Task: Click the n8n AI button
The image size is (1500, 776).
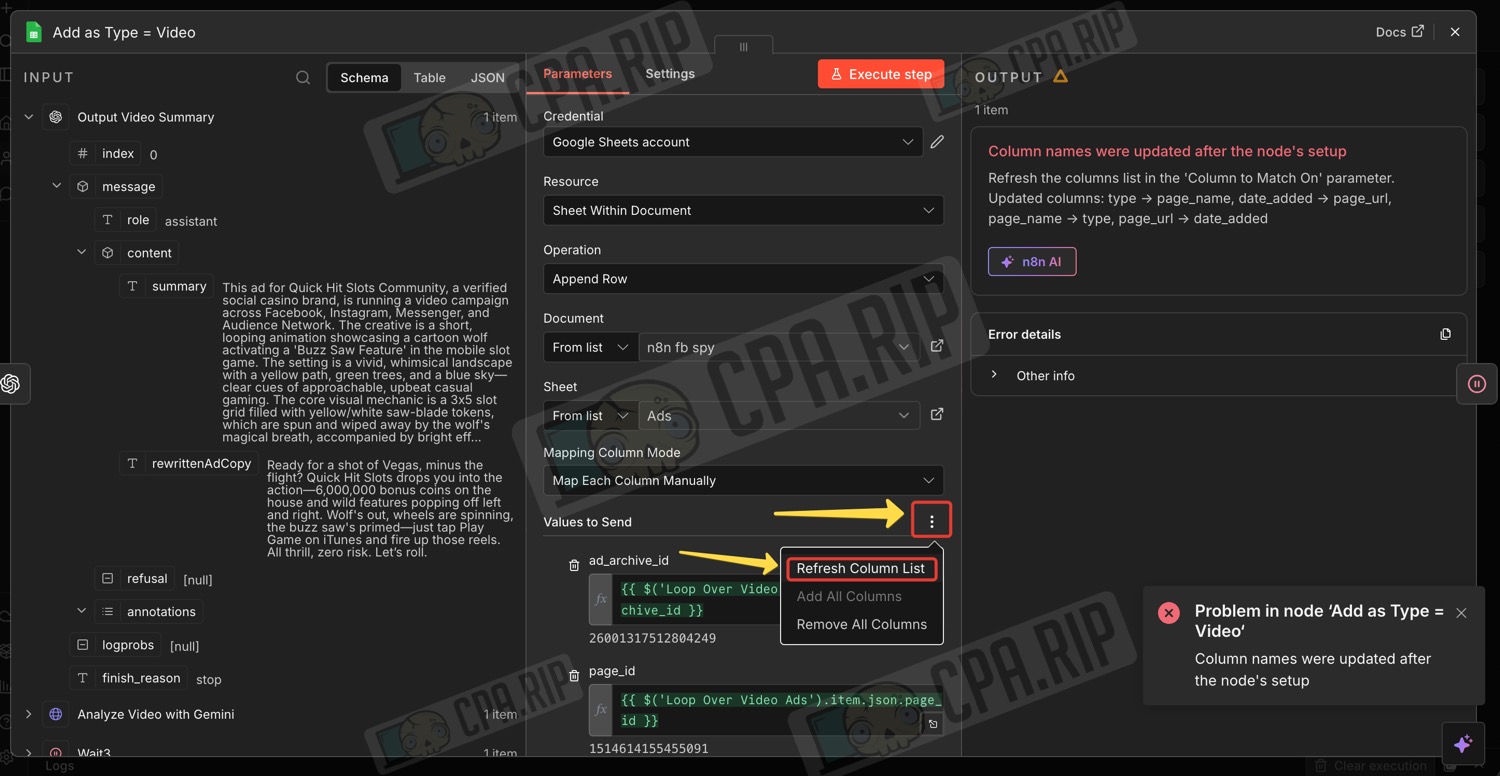Action: (1031, 262)
